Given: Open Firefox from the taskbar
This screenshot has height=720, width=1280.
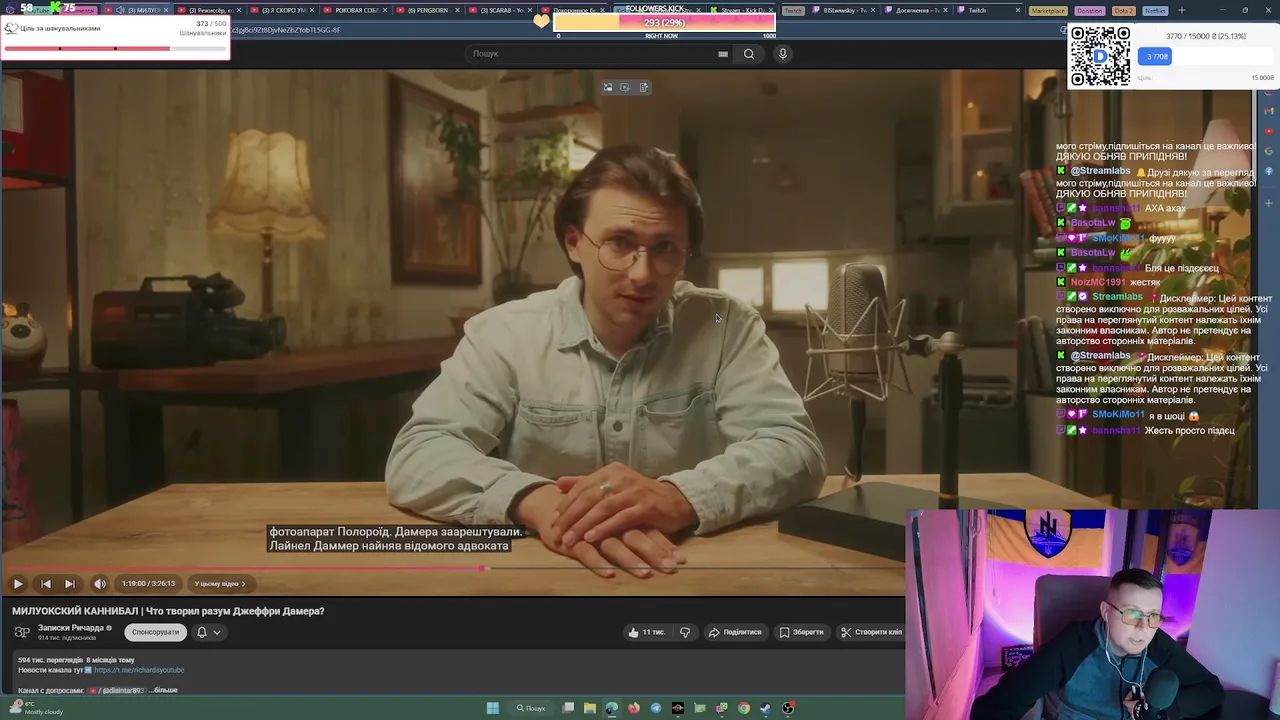Looking at the screenshot, I should point(634,708).
